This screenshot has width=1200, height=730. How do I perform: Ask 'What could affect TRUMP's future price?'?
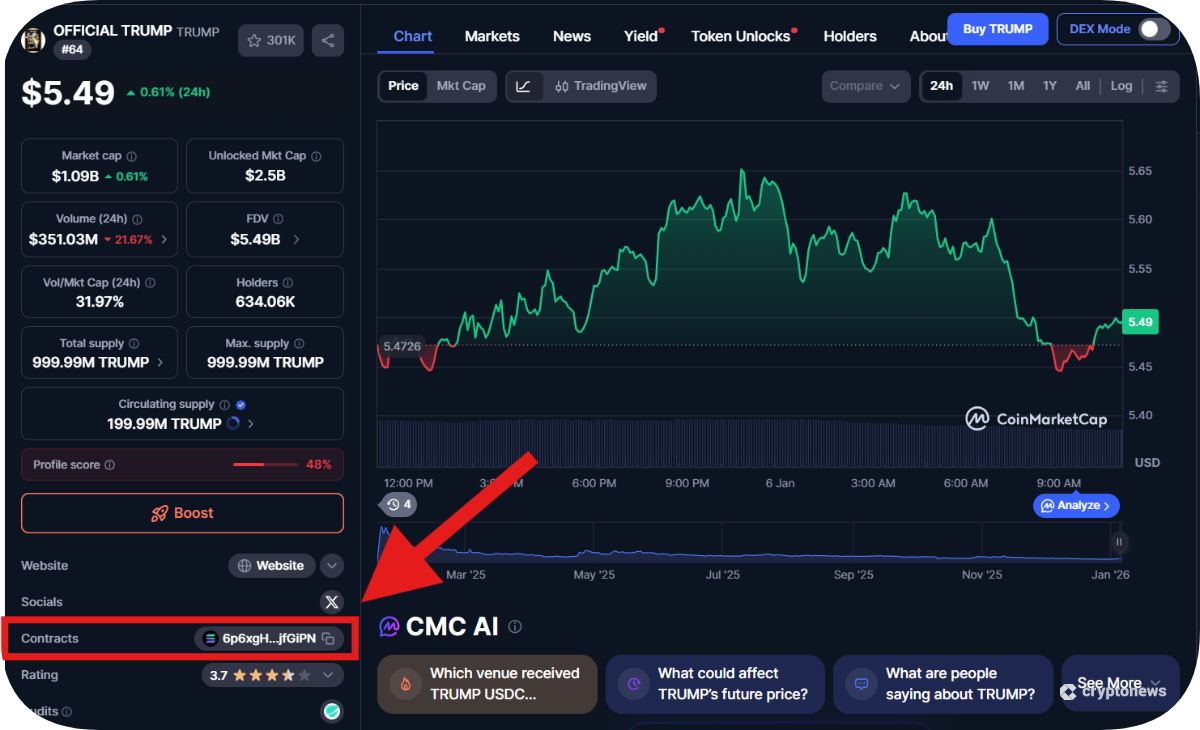tap(714, 684)
